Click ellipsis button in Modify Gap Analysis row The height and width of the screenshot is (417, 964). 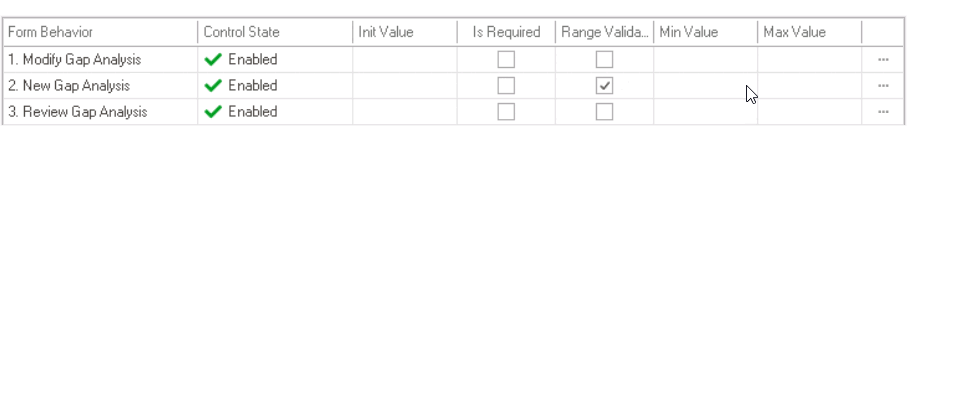tap(883, 60)
